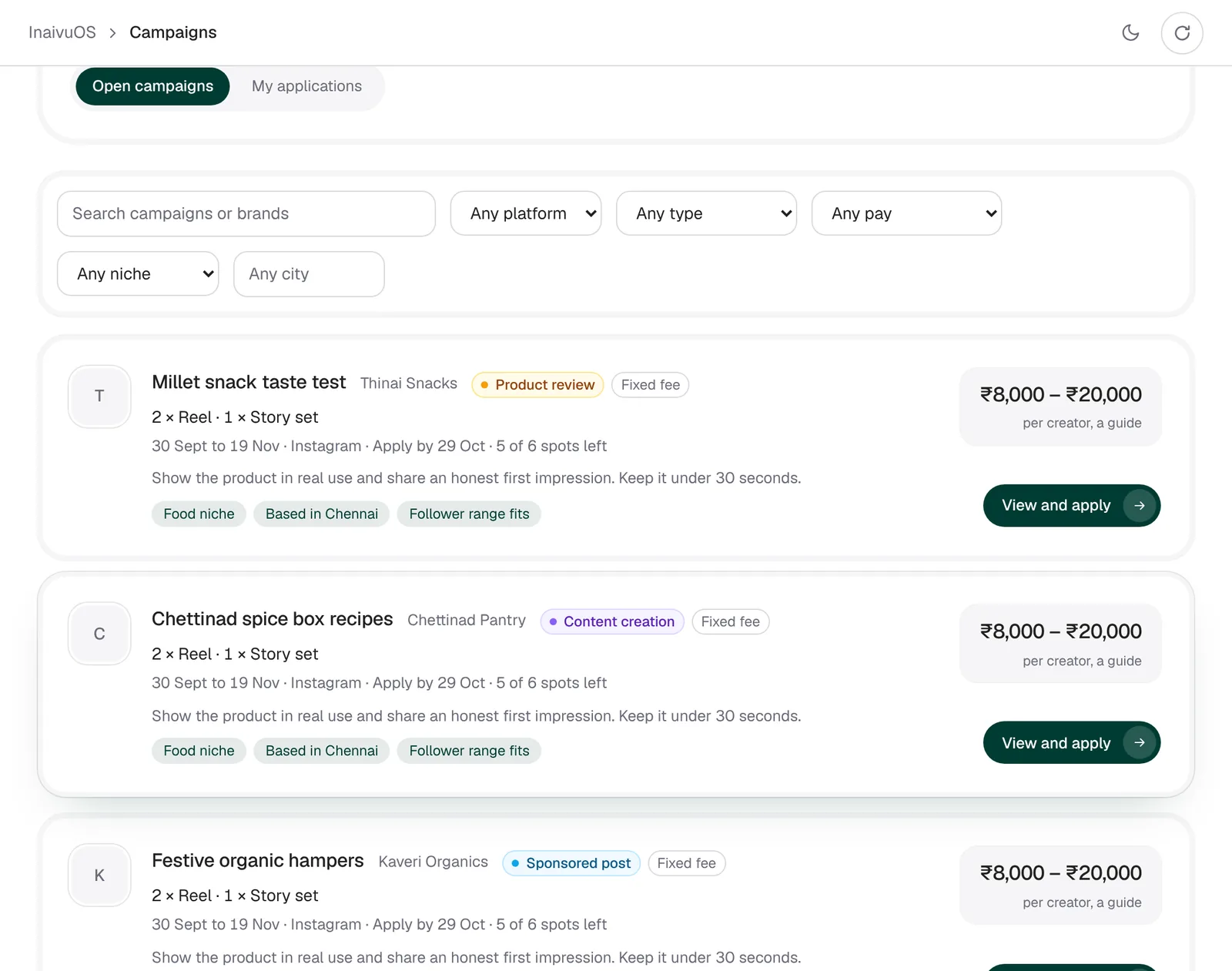Expand the Any niche dropdown
The height and width of the screenshot is (971, 1232).
coord(138,273)
